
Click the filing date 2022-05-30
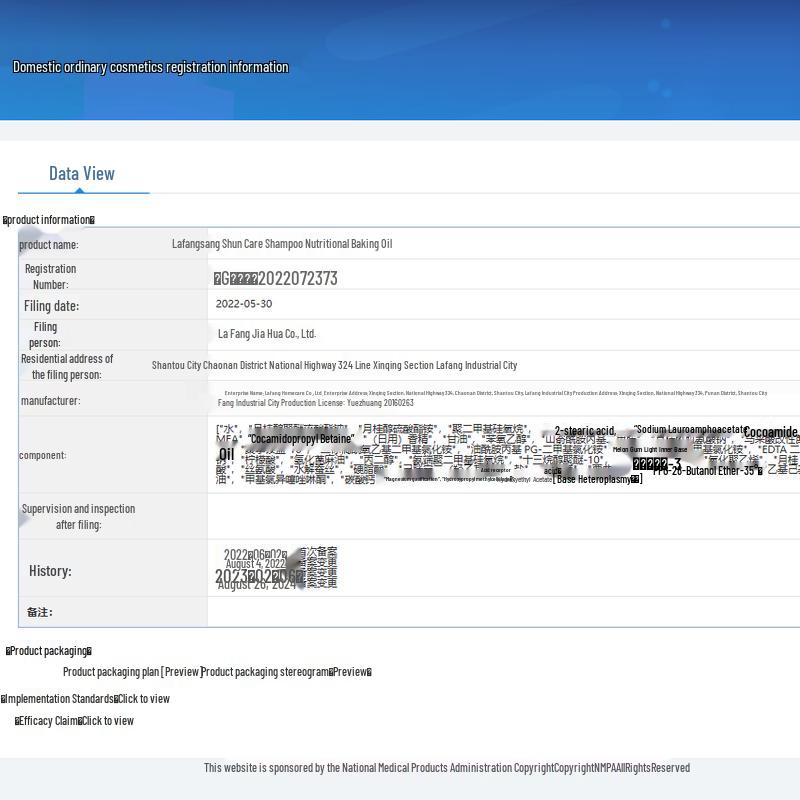[244, 304]
